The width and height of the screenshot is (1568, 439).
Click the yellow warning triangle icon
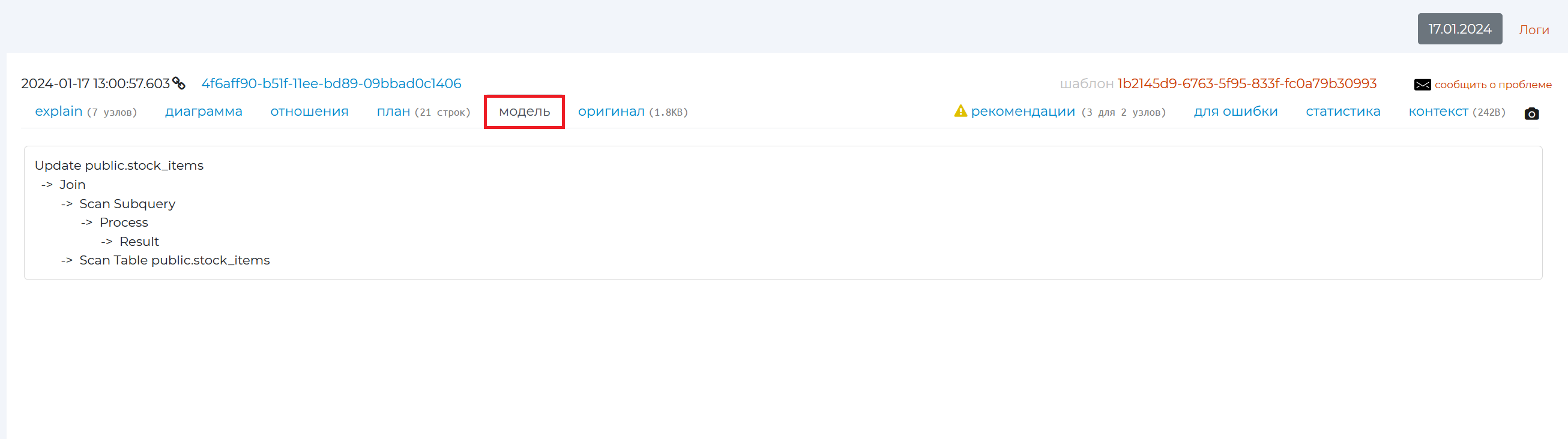pyautogui.click(x=960, y=112)
